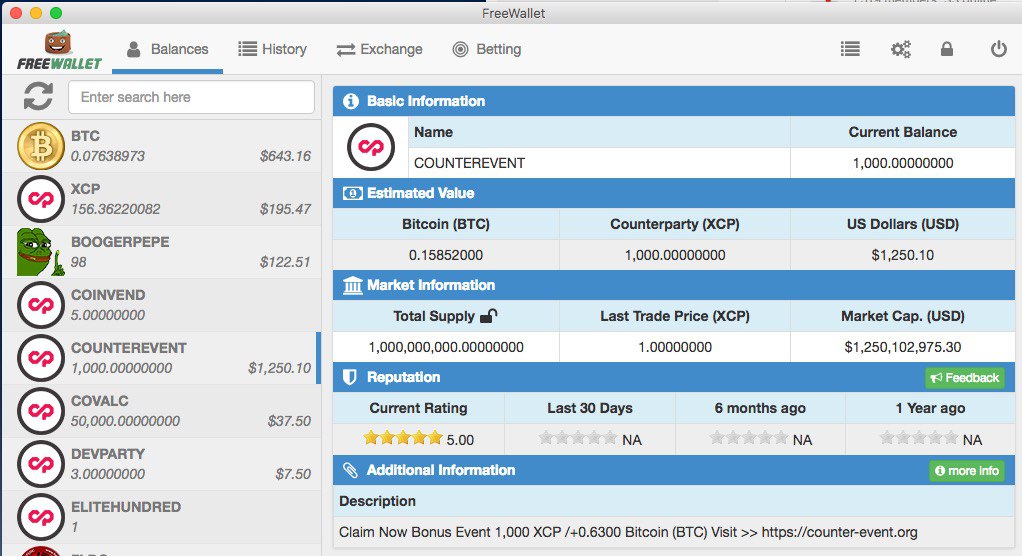This screenshot has width=1022, height=556.
Task: Select the BOOGERPEPE asset row
Action: click(x=162, y=252)
